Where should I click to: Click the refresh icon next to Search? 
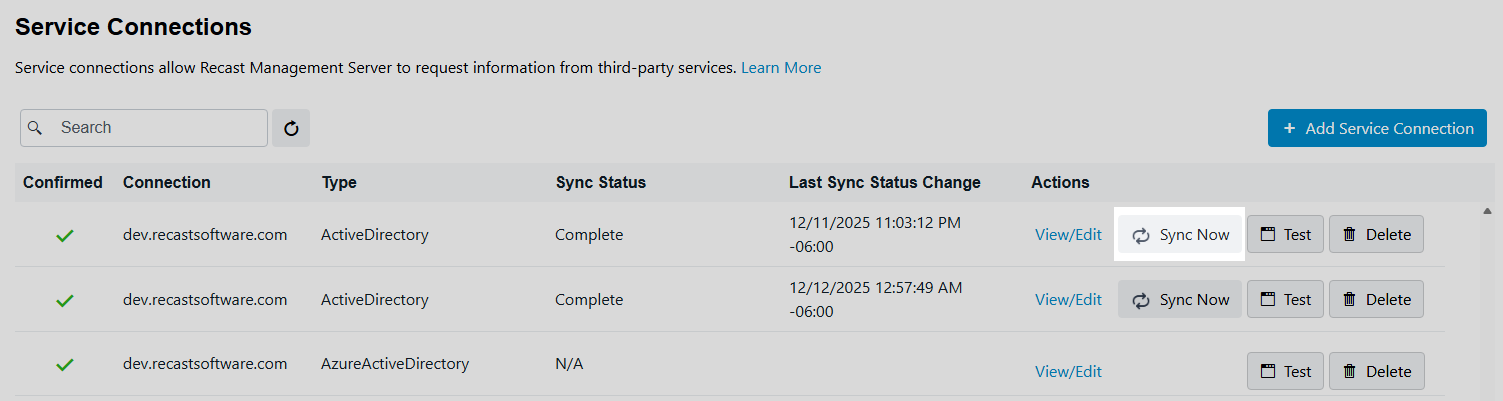coord(291,128)
